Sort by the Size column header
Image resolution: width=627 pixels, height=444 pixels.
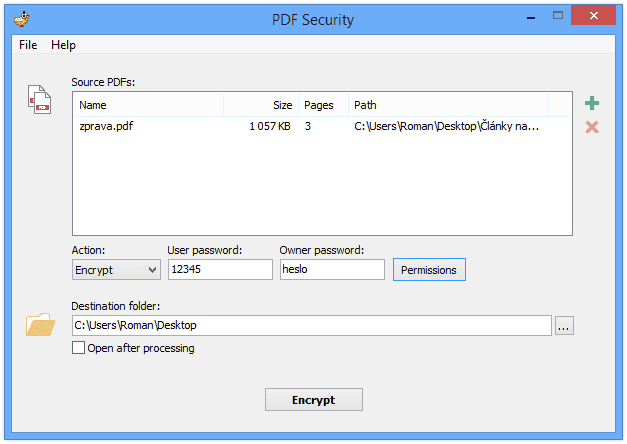260,104
